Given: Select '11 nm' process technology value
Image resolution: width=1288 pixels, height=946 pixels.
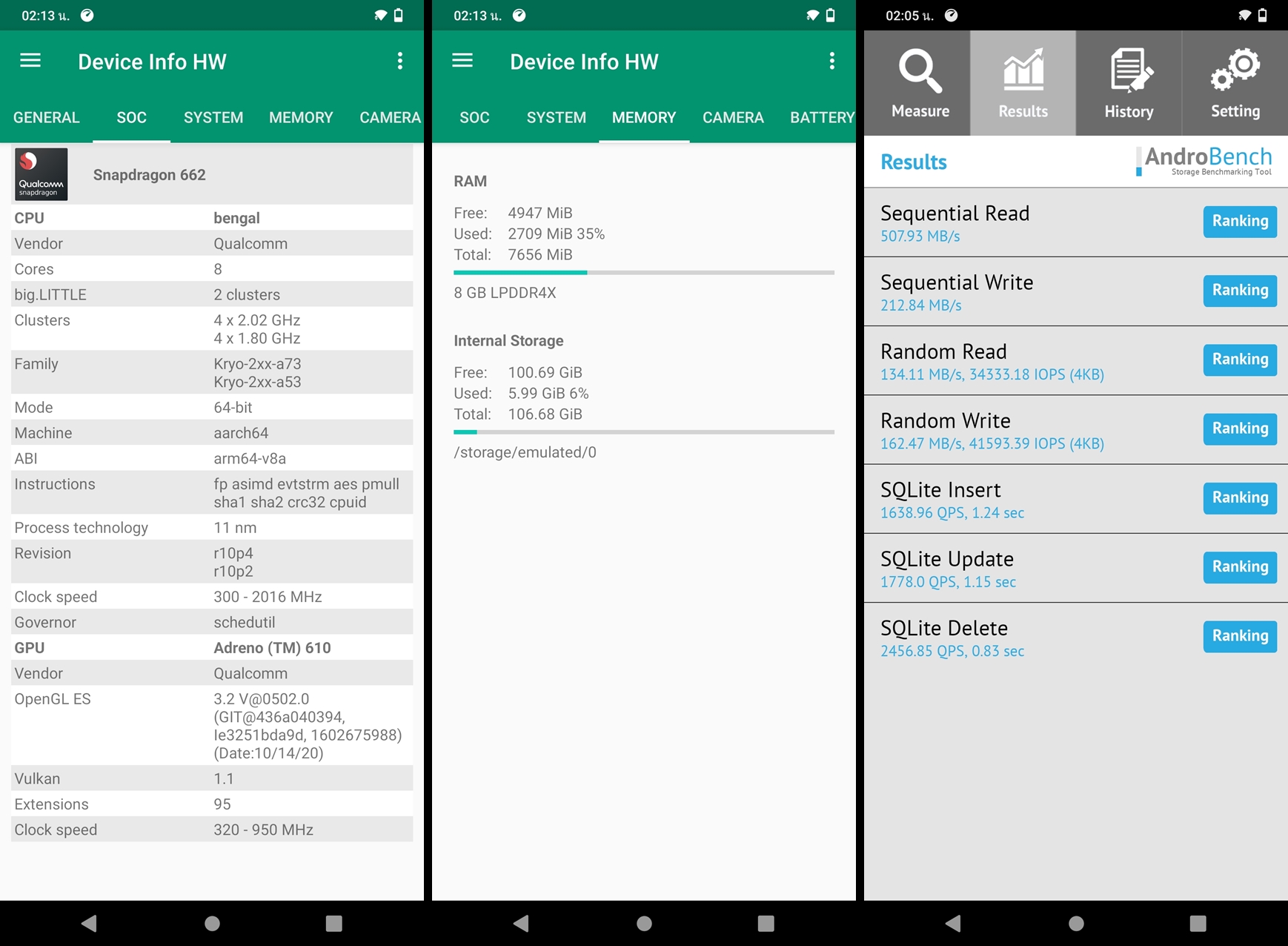Looking at the screenshot, I should [x=235, y=528].
